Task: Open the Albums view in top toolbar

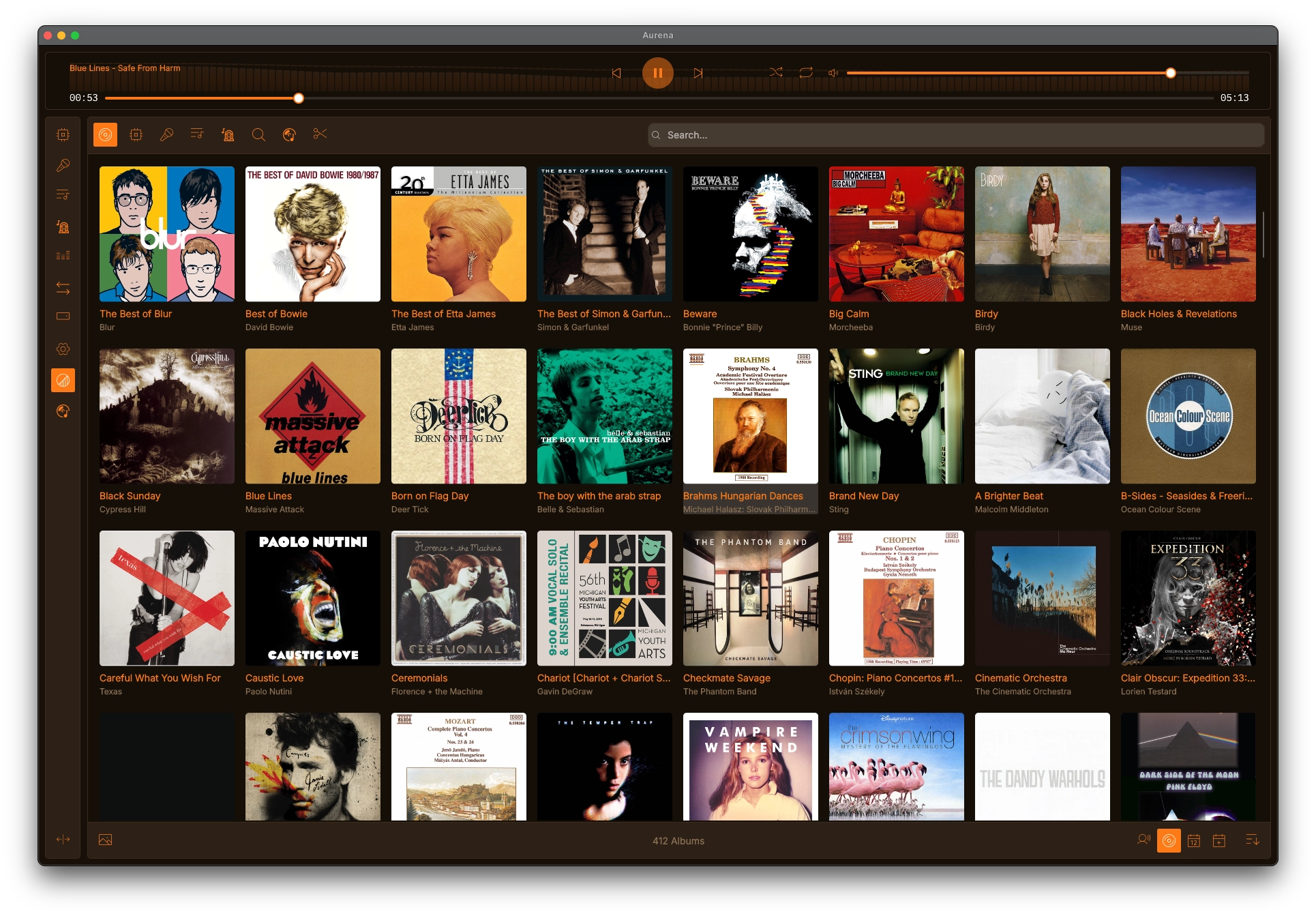Action: (105, 135)
